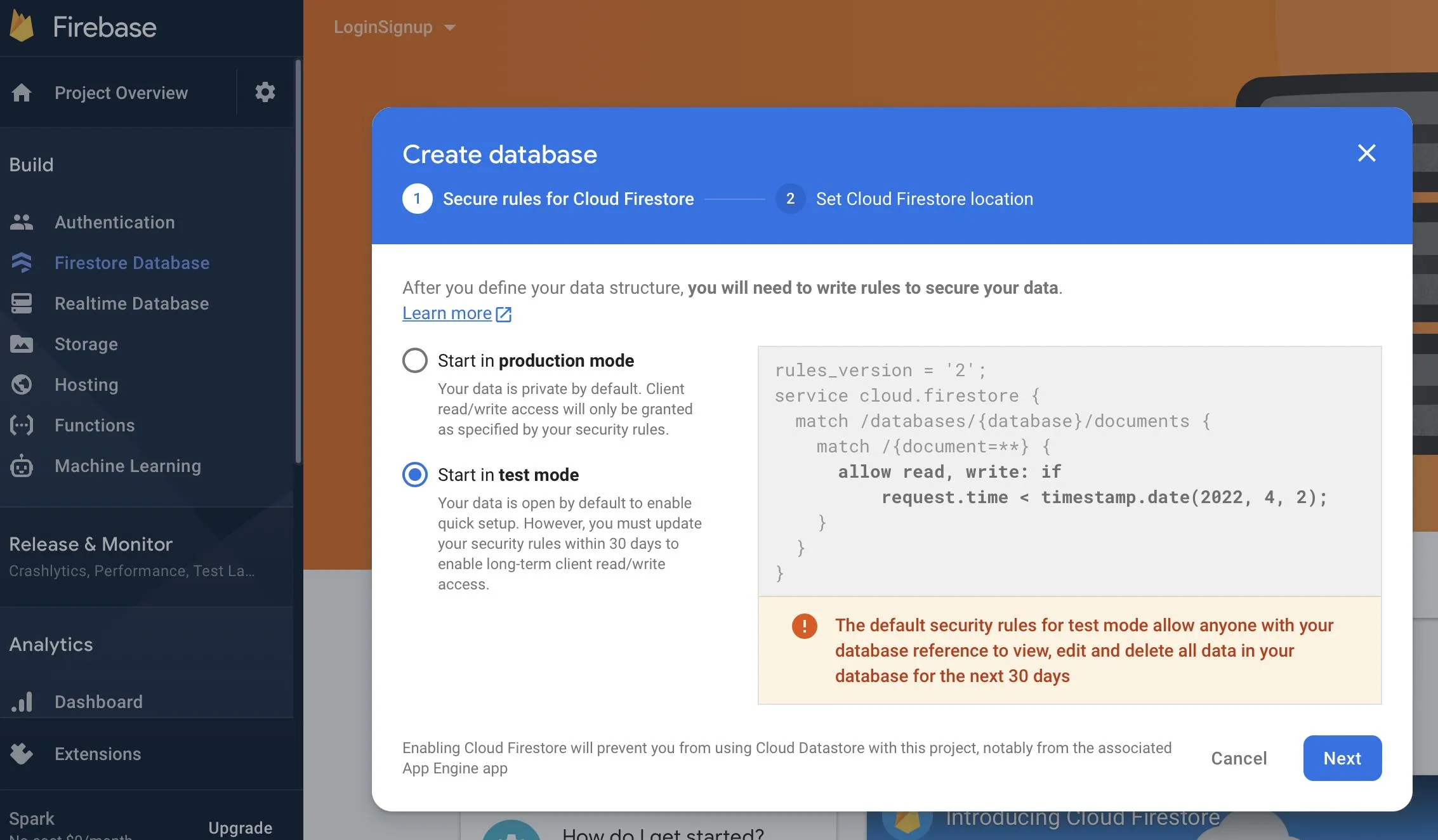Click the sidebar vertical scrollbar

(298, 260)
